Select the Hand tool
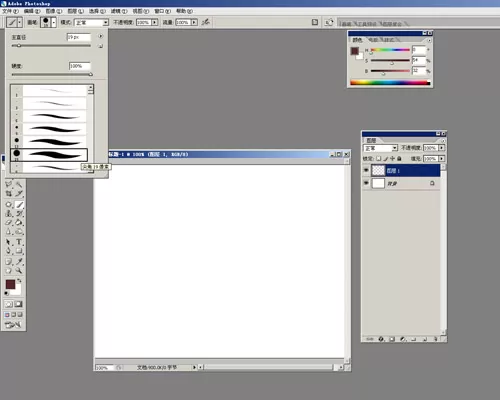This screenshot has width=500, height=400. 9,271
